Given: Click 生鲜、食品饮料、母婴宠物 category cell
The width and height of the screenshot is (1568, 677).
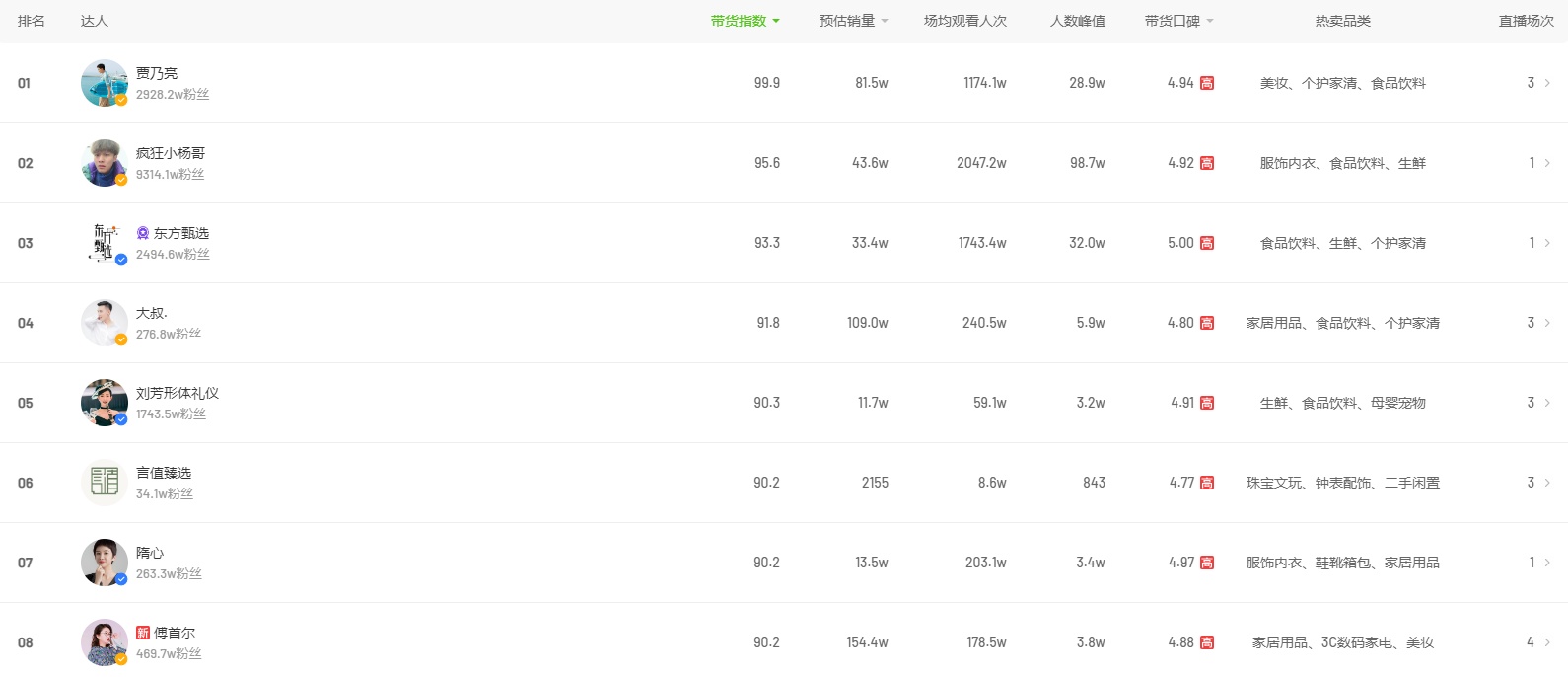Looking at the screenshot, I should (x=1343, y=403).
